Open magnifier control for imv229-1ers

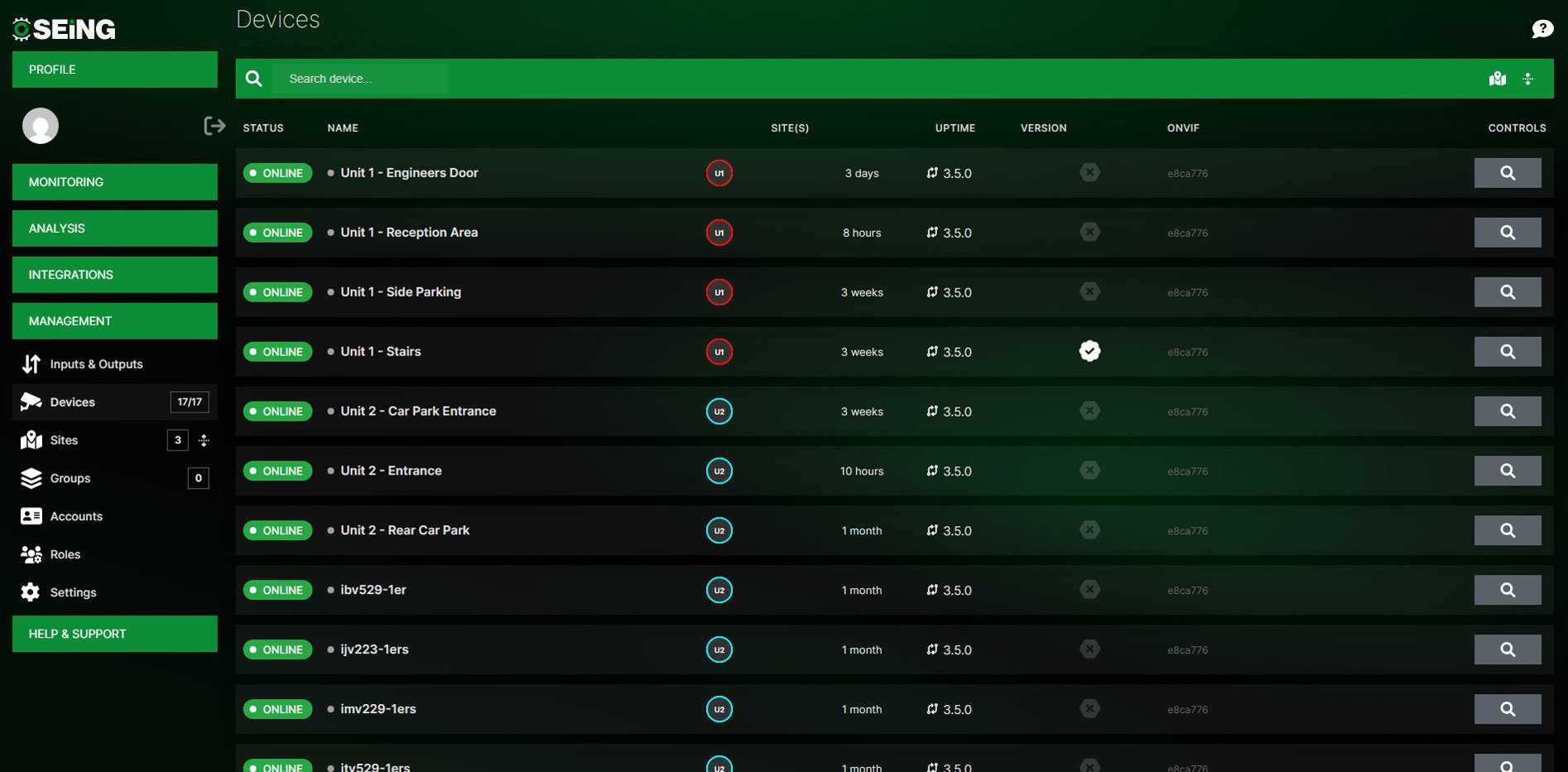[1508, 710]
